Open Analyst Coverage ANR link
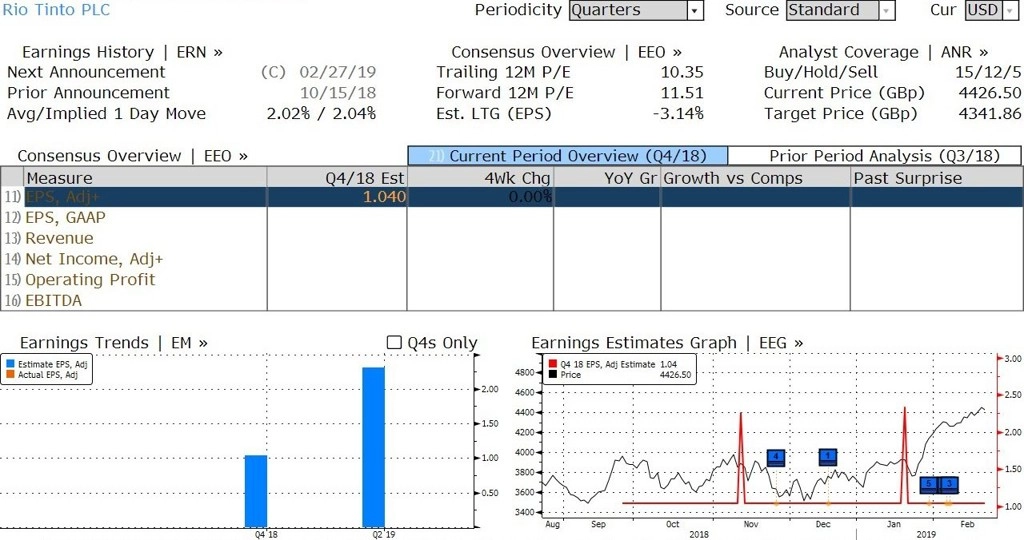The image size is (1024, 540). (x=883, y=52)
